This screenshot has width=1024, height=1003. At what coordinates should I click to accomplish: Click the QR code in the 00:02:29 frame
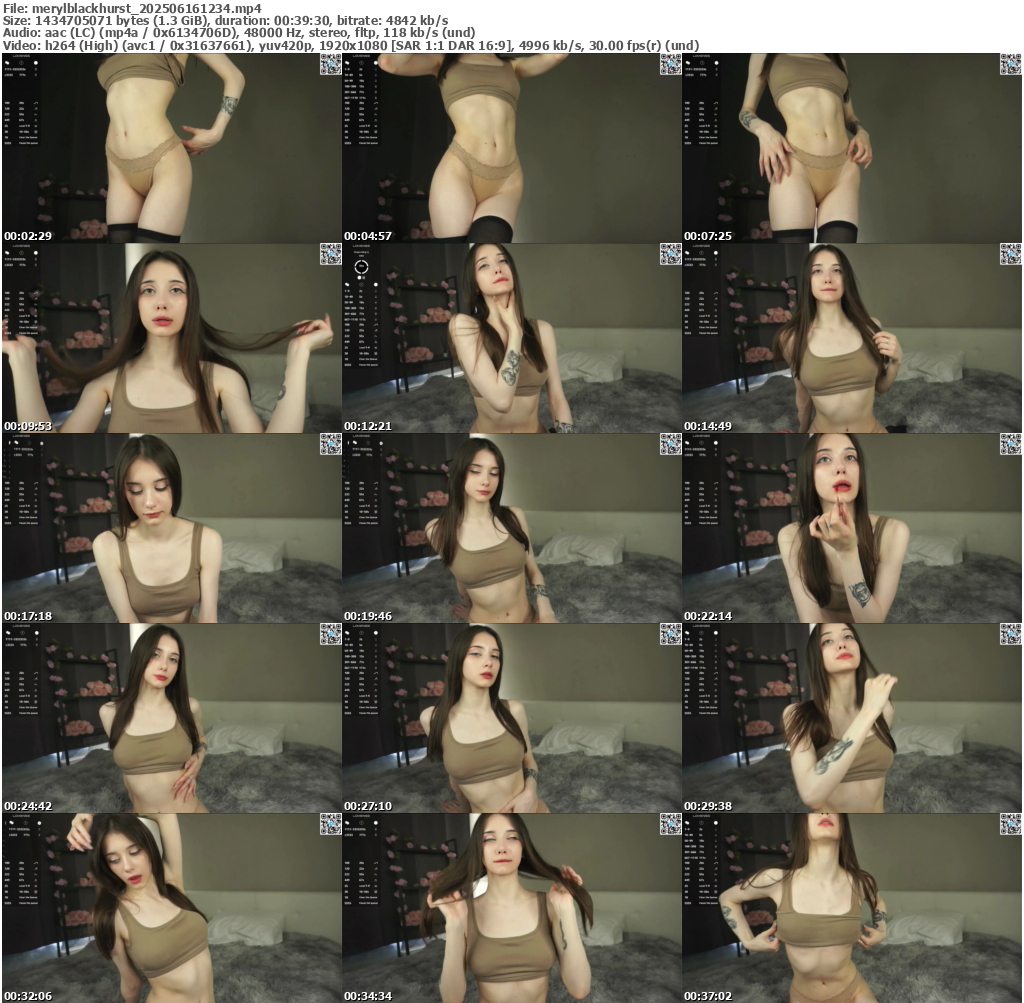point(330,64)
